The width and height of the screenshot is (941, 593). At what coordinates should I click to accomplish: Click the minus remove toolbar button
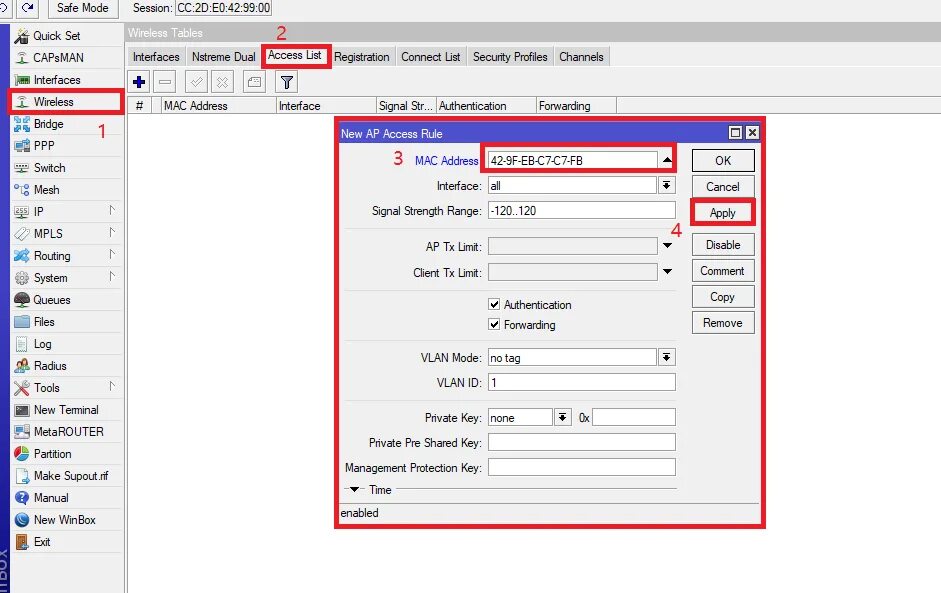(x=164, y=82)
